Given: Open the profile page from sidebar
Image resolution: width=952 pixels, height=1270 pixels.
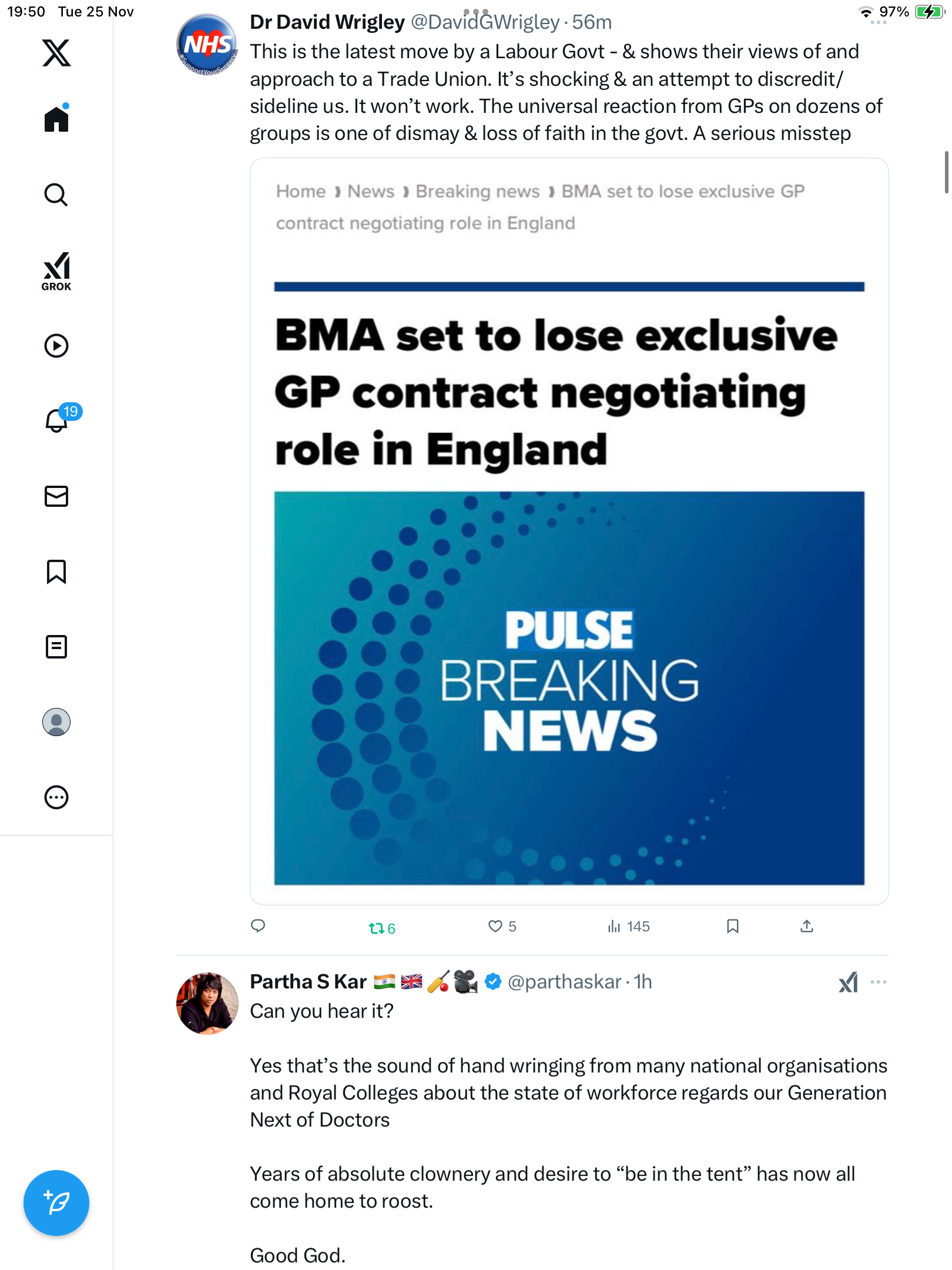Looking at the screenshot, I should (x=56, y=722).
